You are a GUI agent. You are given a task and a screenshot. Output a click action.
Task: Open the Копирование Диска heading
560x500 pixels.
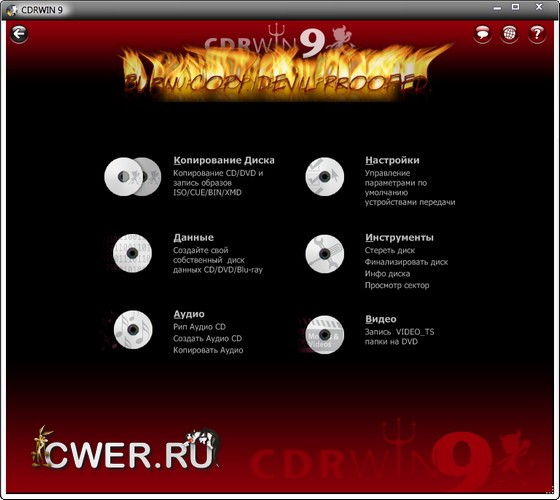(x=224, y=160)
